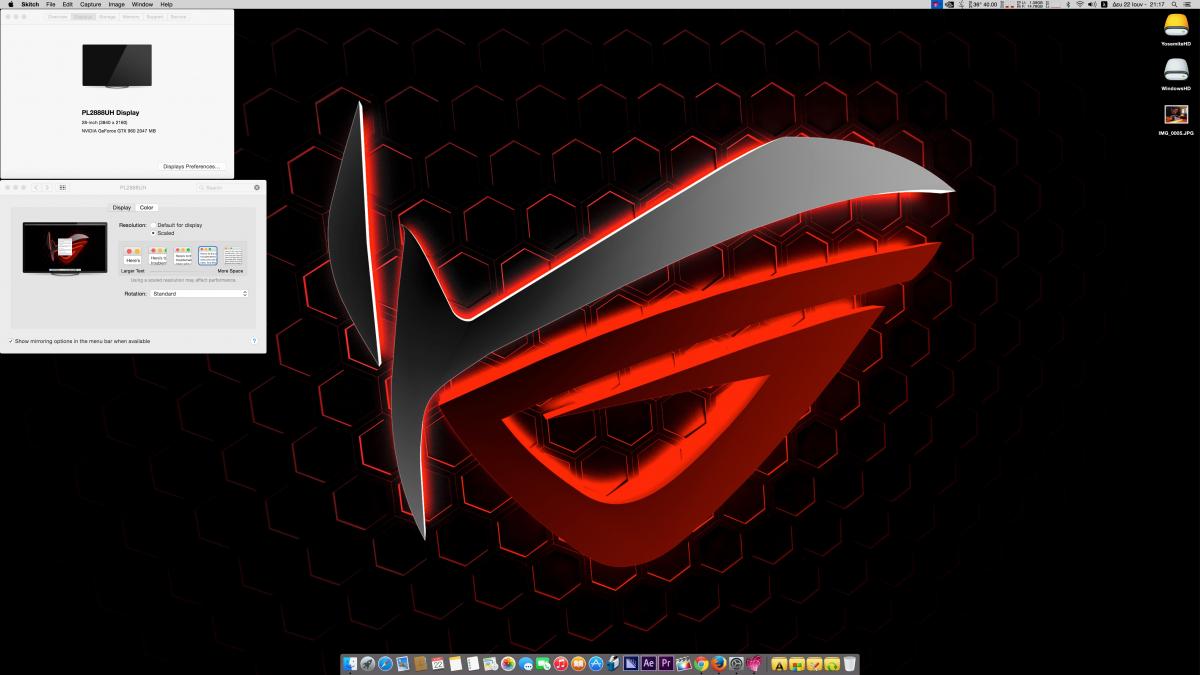This screenshot has width=1200, height=675.
Task: Click the search field in Displays preferences
Action: [227, 187]
